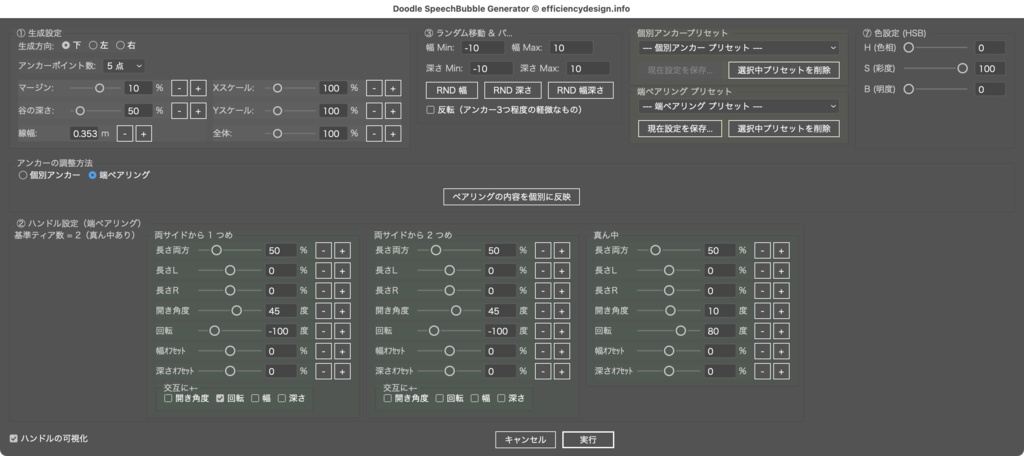Increase 1つめ 長さ両方 with plus
This screenshot has width=1024, height=456.
click(x=342, y=250)
